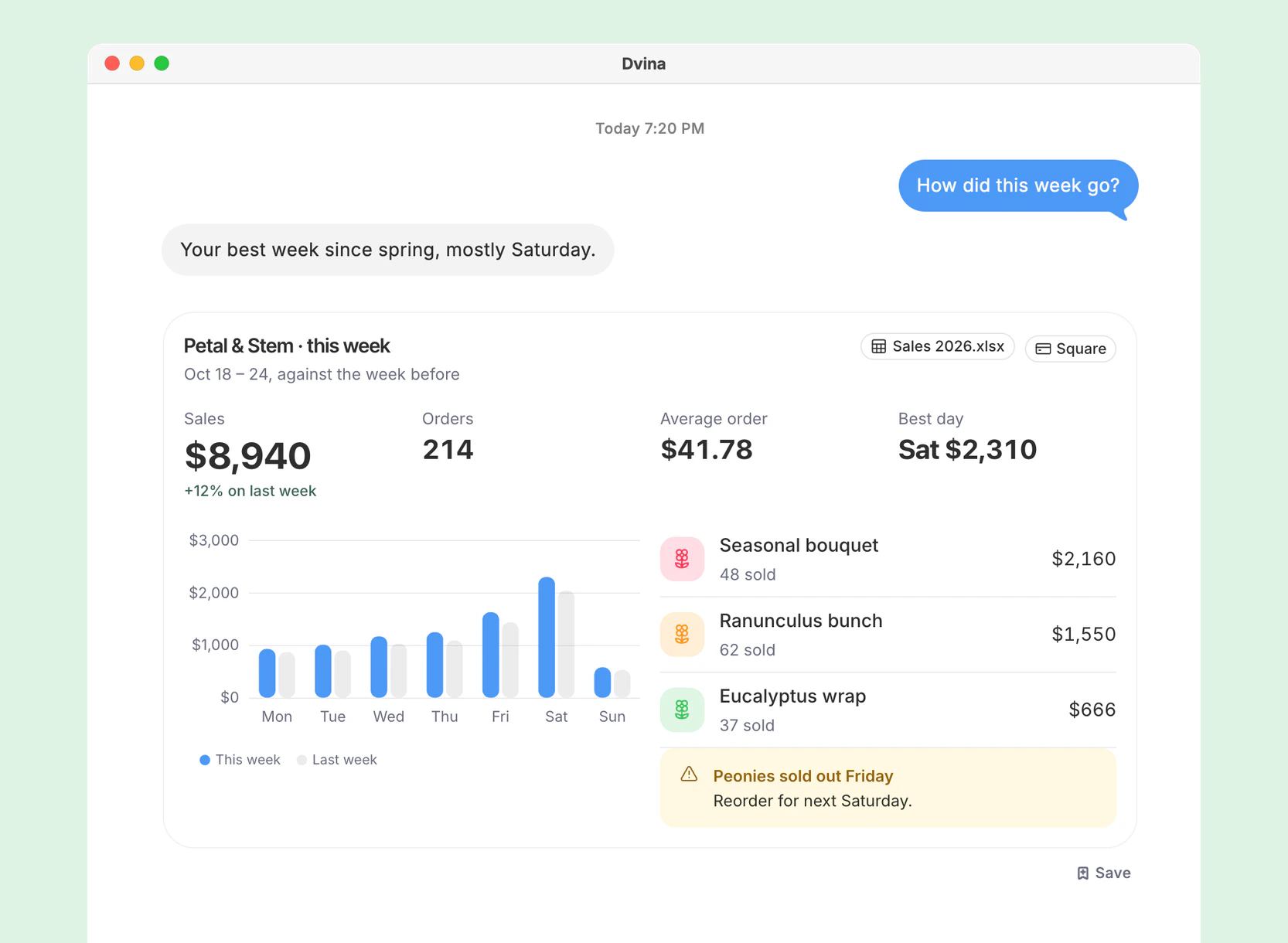The width and height of the screenshot is (1288, 943).
Task: Click the 'Peonies sold out Friday' heading
Action: coord(803,776)
